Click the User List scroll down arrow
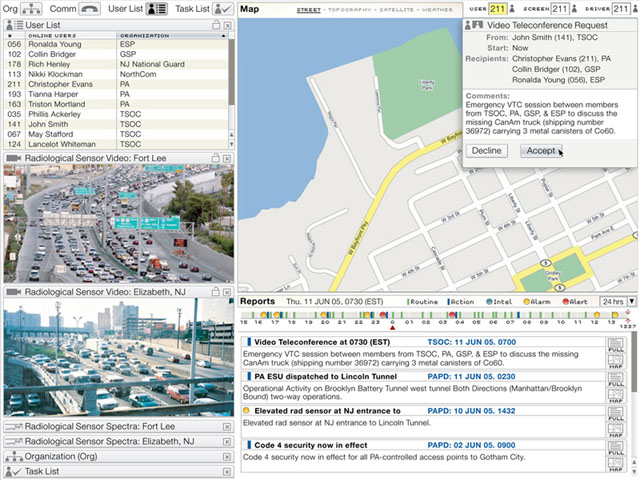 pos(231,144)
